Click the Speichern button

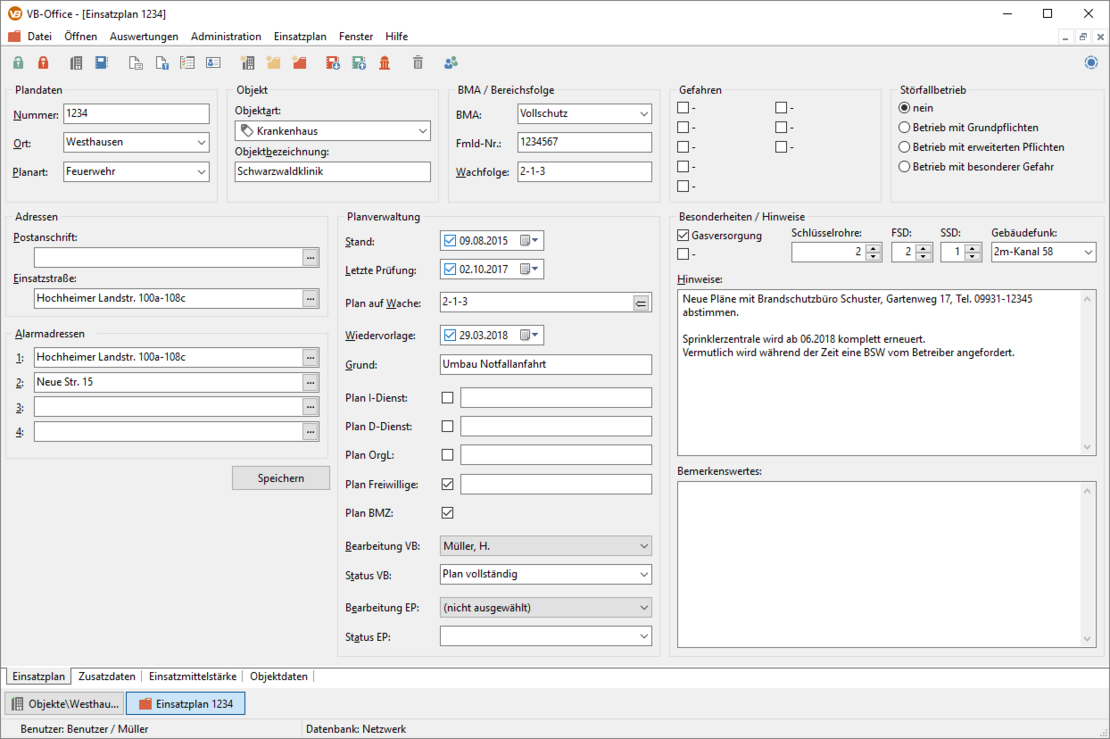point(281,478)
